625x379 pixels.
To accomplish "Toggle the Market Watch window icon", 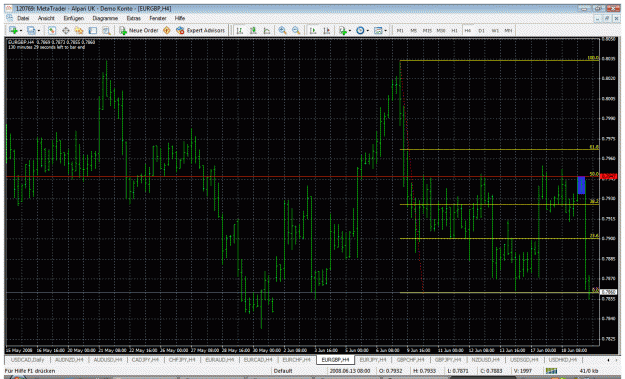I will [x=52, y=30].
